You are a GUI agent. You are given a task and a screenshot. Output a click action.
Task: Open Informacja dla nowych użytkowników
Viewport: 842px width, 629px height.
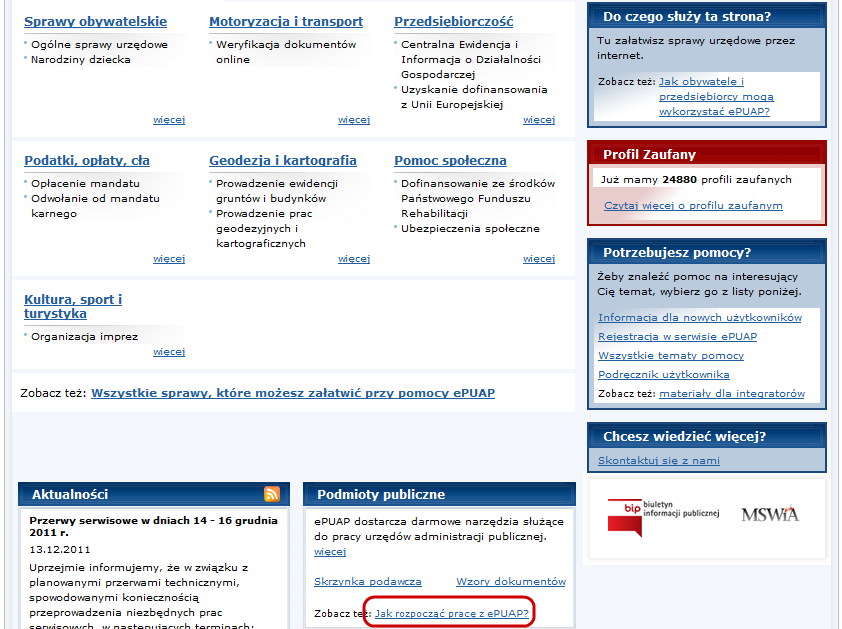tap(700, 317)
